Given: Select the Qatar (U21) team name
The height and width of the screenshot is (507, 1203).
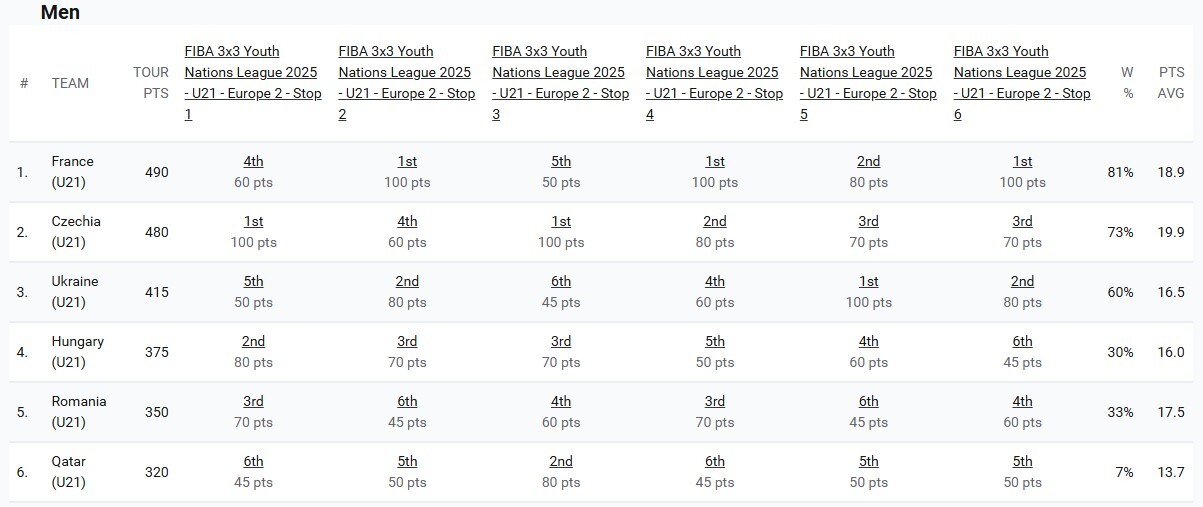Looking at the screenshot, I should pos(69,472).
